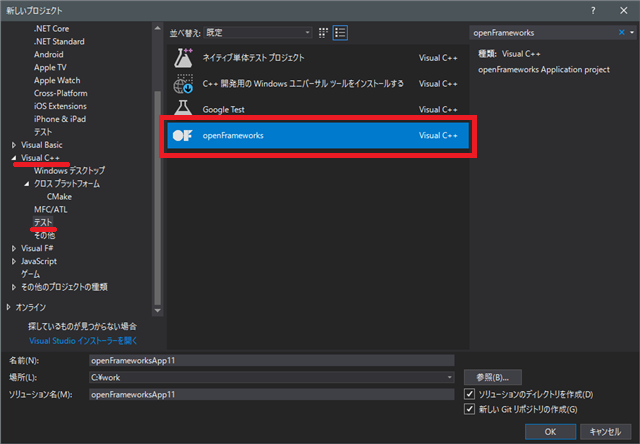
Task: Open the location C:¥work dropdown
Action: click(449, 377)
